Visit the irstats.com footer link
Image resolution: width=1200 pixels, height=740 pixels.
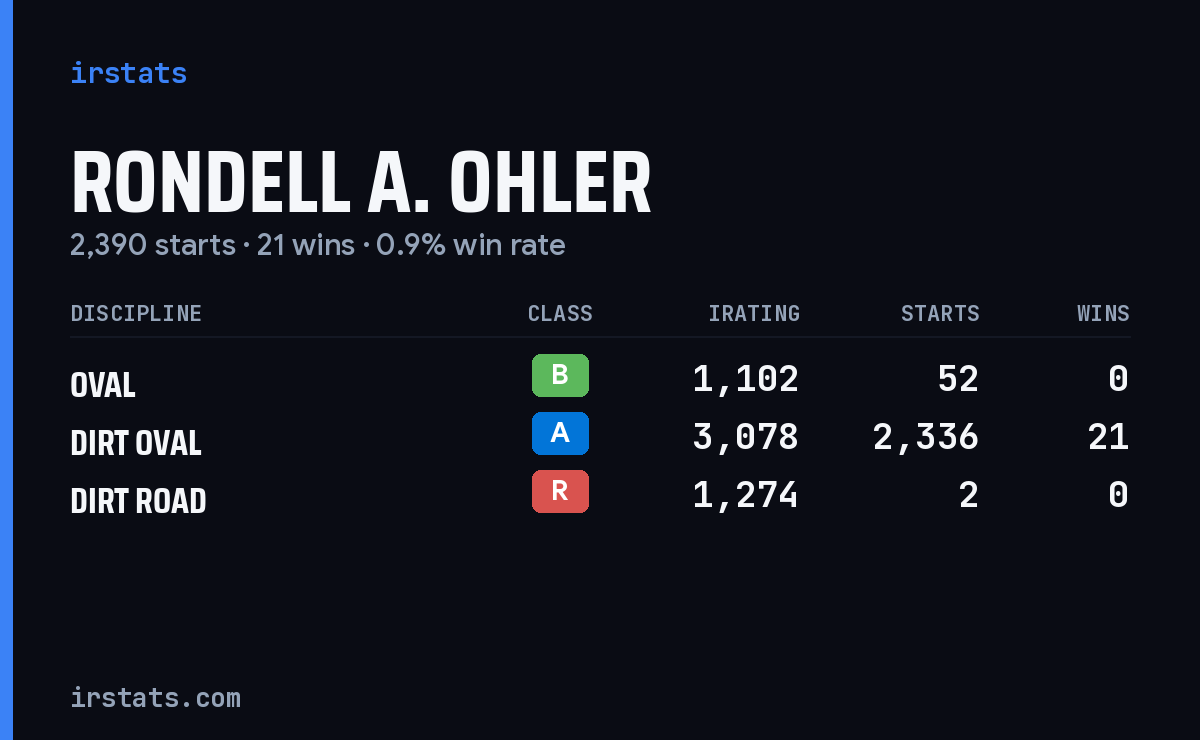coord(156,697)
